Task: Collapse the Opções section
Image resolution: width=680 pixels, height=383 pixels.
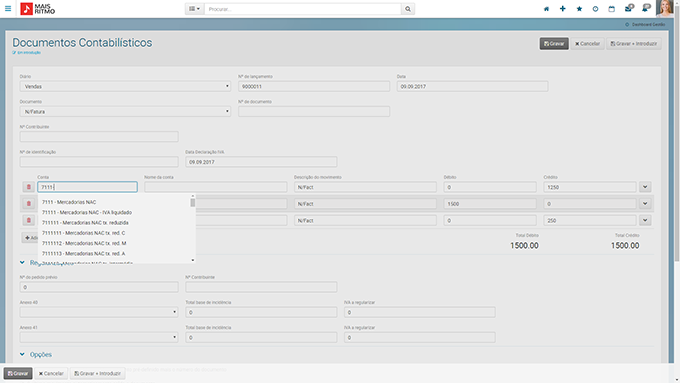Action: coord(36,354)
